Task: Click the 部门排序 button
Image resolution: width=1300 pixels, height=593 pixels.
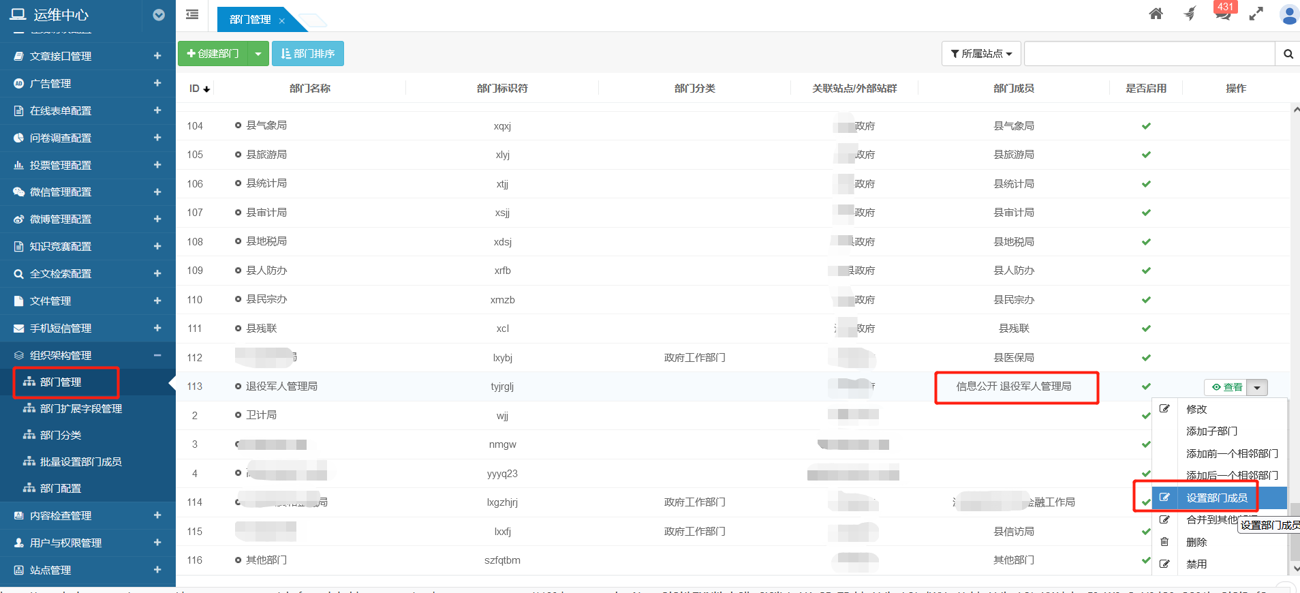Action: click(x=308, y=54)
